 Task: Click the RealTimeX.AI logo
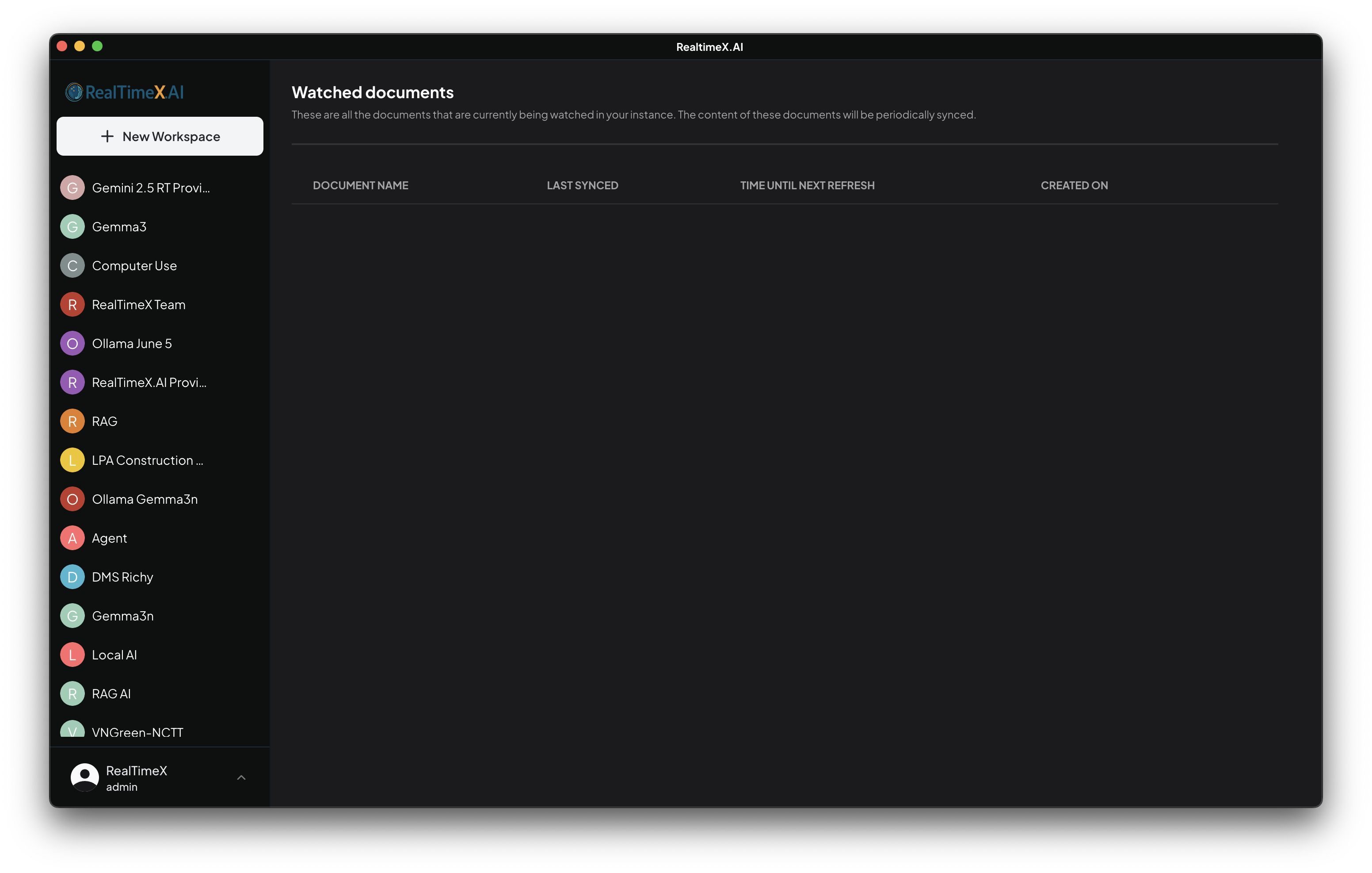coord(124,92)
